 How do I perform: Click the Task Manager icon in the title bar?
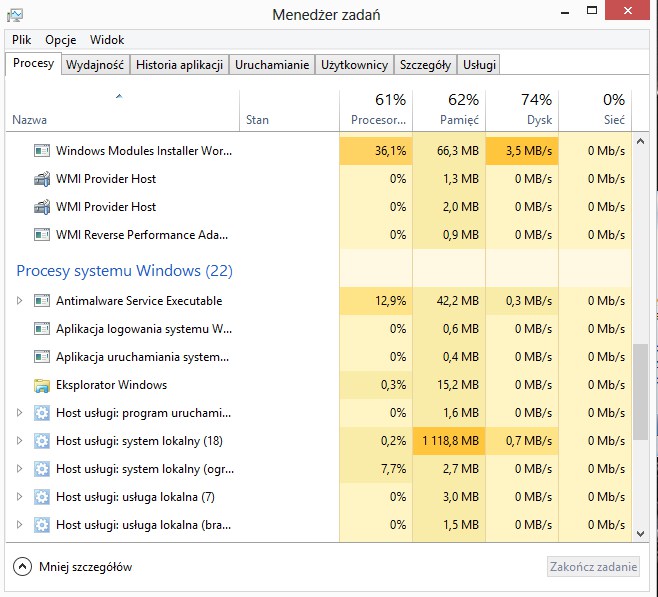pyautogui.click(x=15, y=15)
